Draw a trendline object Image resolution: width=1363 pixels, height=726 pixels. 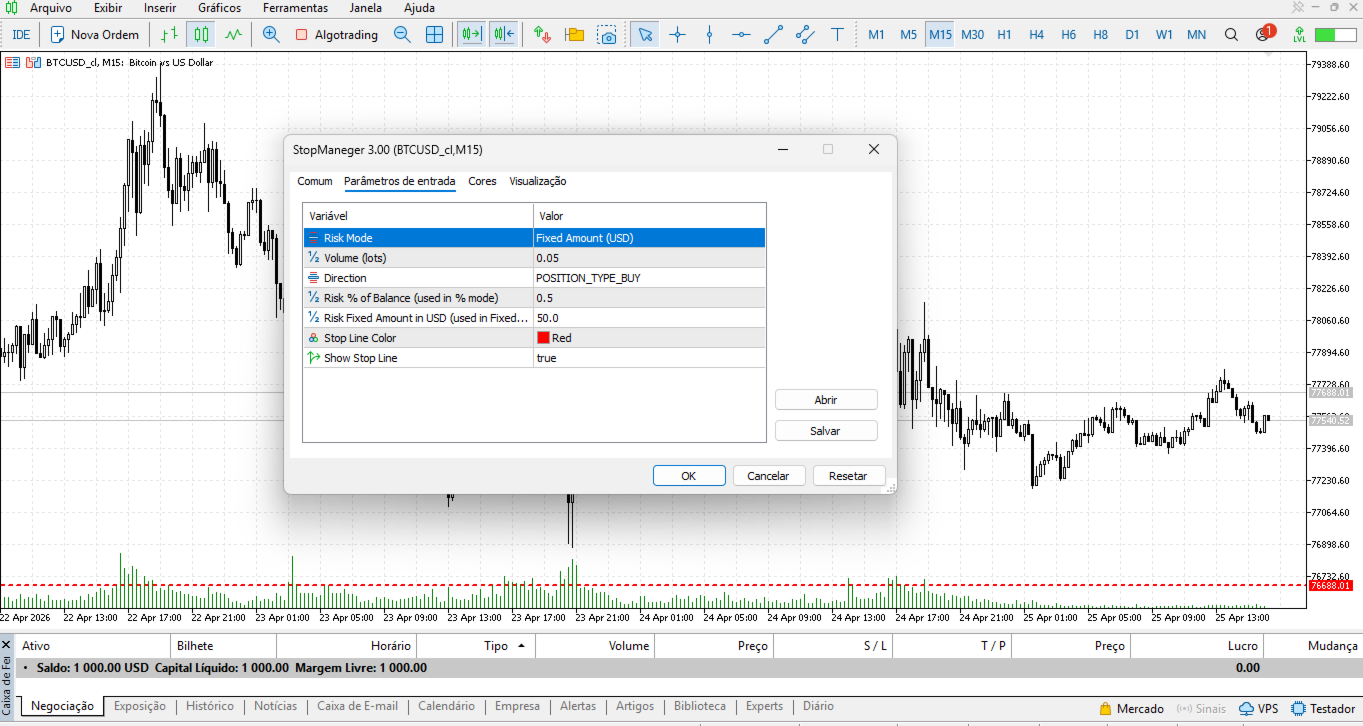(773, 35)
